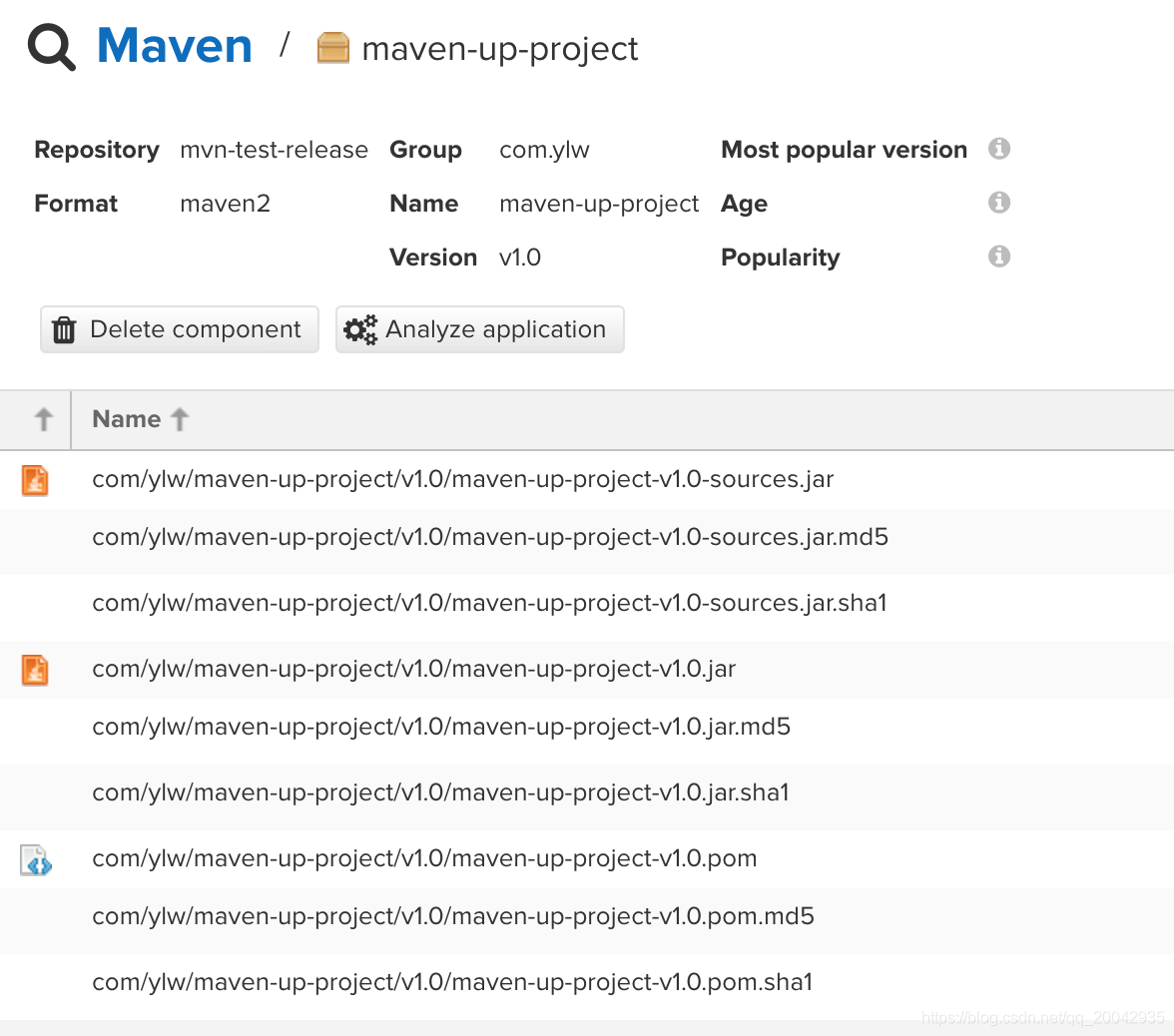The height and width of the screenshot is (1036, 1174).
Task: Click the maven-up-project Name field value
Action: pos(599,204)
